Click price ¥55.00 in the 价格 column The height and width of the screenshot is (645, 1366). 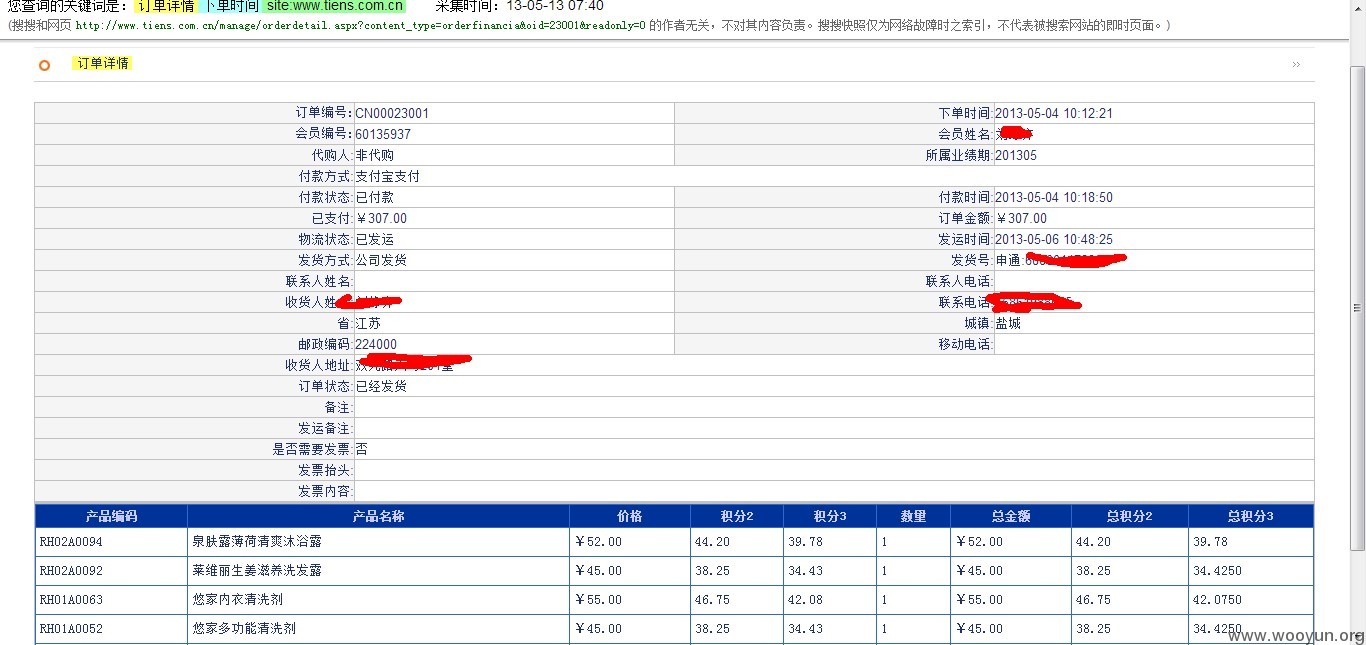[598, 600]
